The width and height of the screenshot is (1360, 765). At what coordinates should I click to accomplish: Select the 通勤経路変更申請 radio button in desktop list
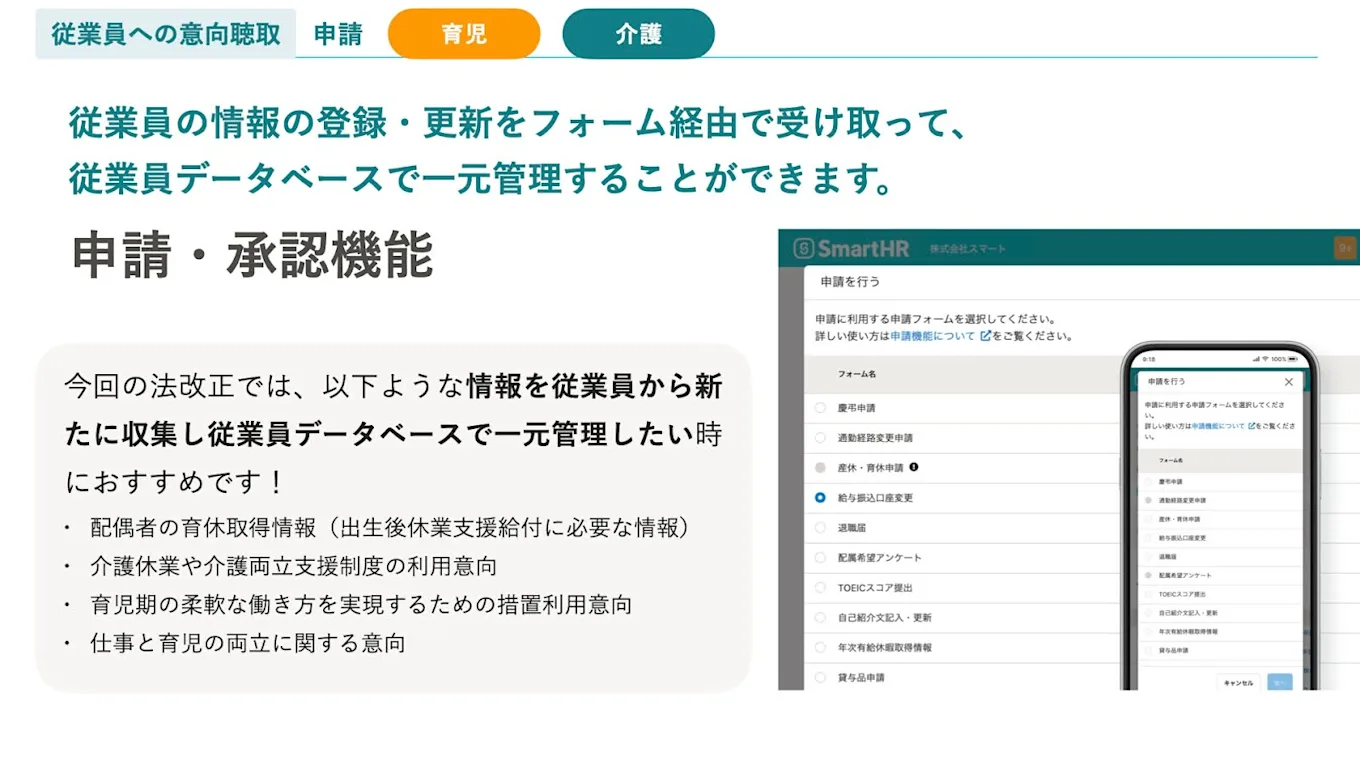(820, 437)
